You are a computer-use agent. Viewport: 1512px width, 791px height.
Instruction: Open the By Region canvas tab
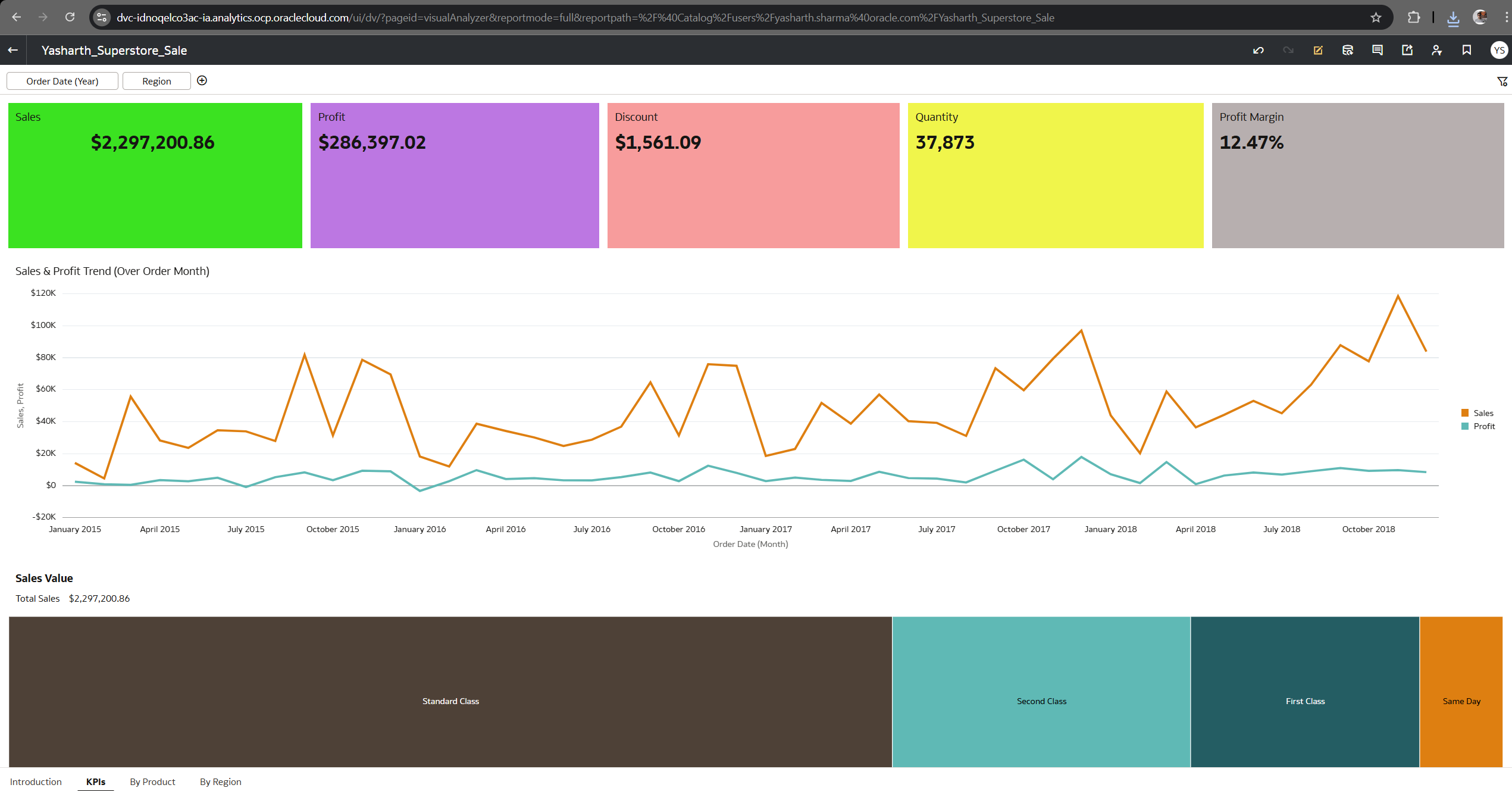[220, 781]
